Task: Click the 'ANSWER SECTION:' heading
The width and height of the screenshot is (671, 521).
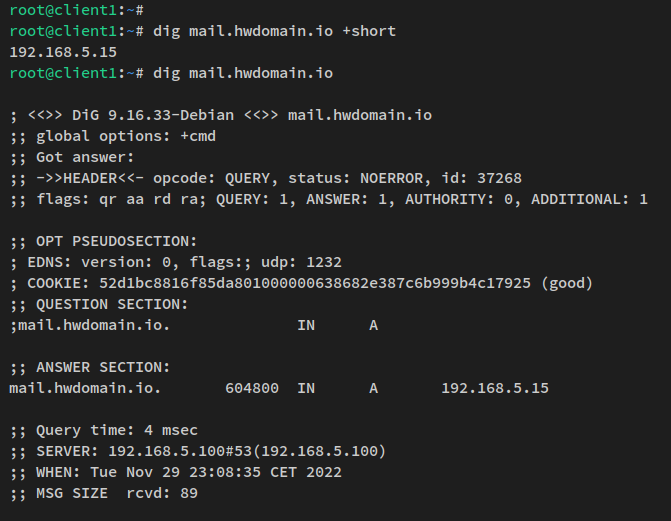Action: coord(103,367)
